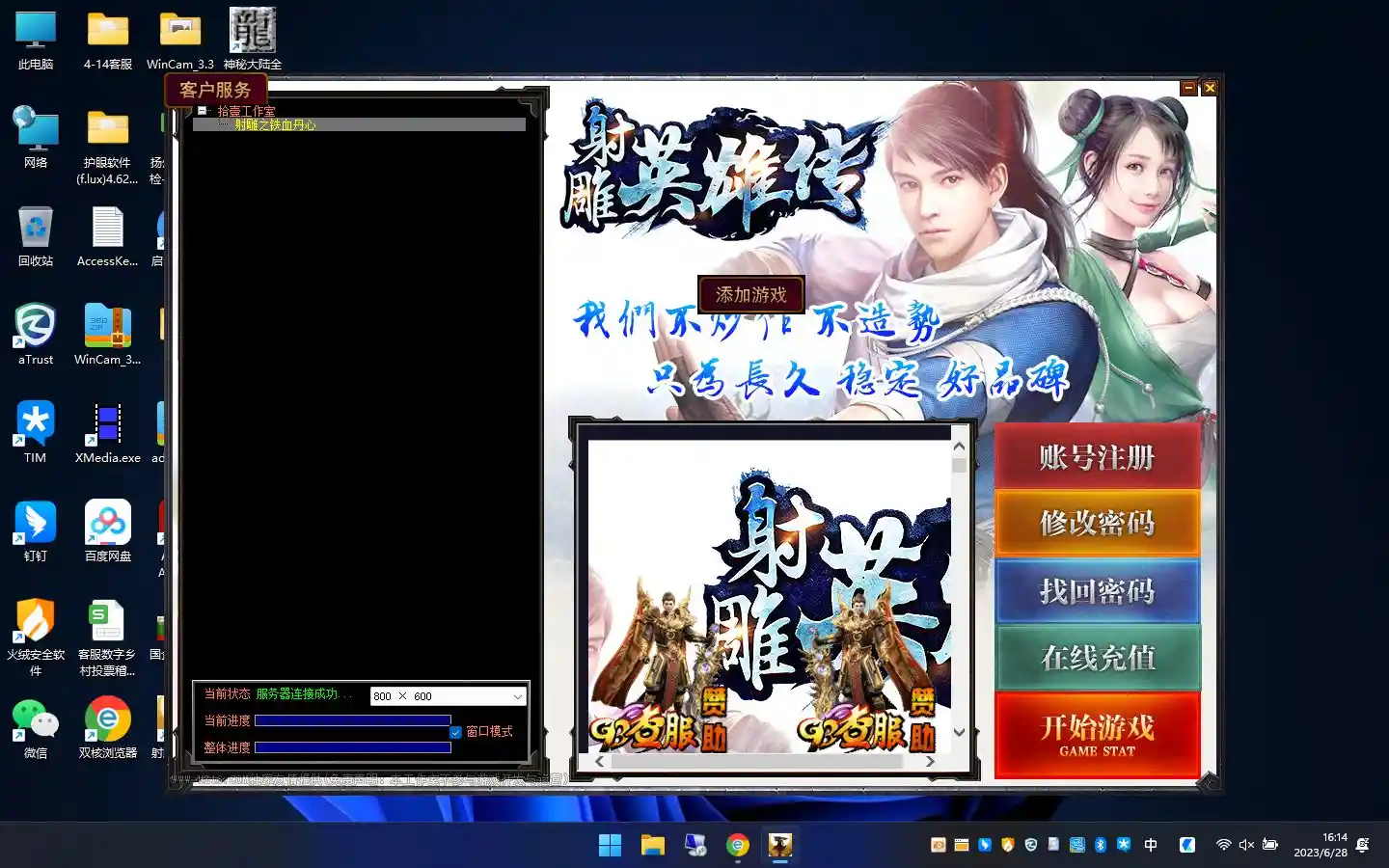Open notification bell in taskbar
The image size is (1389, 868).
tap(1363, 845)
